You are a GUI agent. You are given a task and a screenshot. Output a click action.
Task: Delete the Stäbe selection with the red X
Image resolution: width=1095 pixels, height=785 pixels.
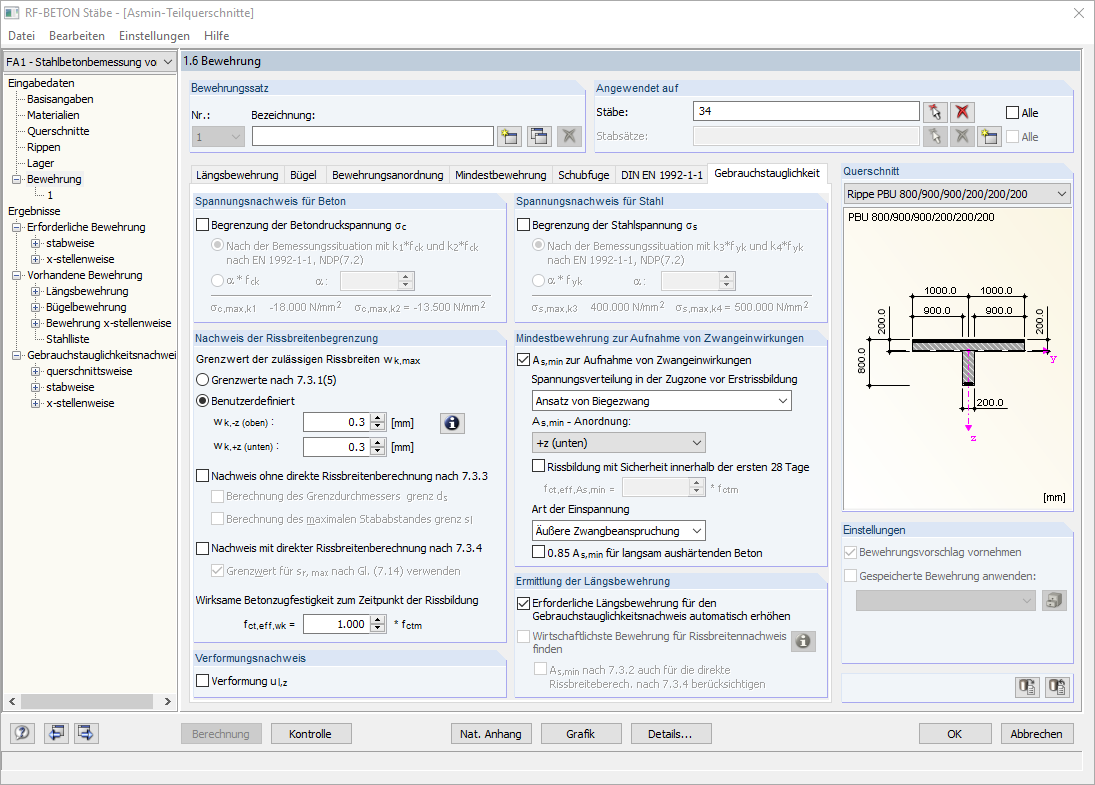coord(962,110)
